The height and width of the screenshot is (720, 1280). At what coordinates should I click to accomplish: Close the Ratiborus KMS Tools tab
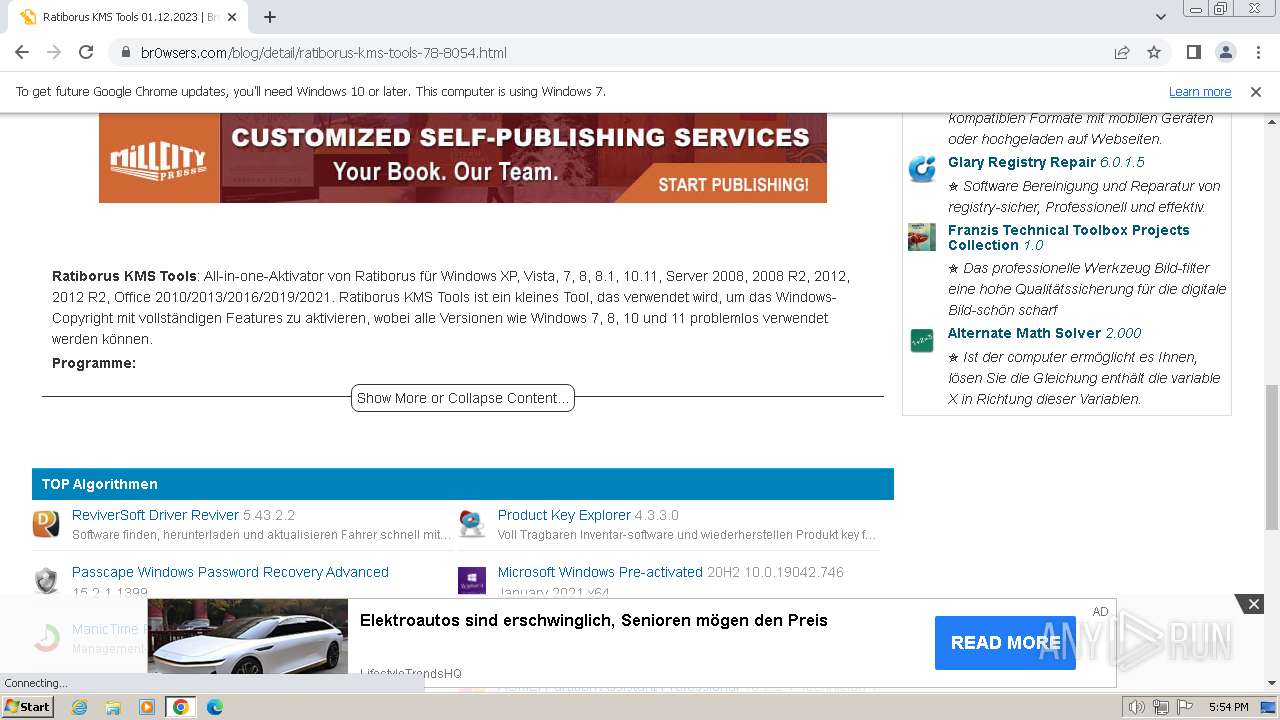click(x=232, y=17)
